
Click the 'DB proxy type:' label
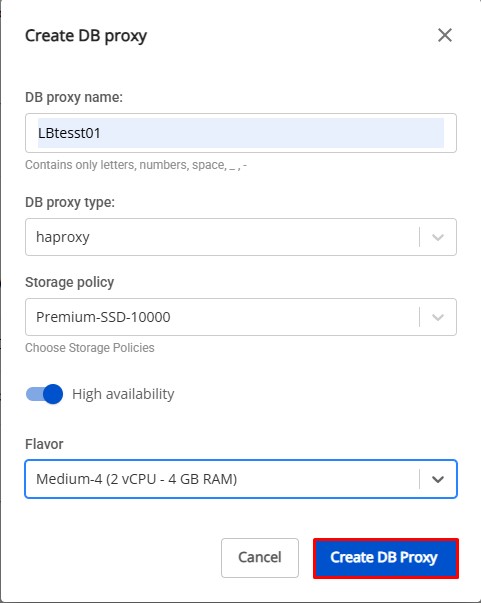point(70,202)
